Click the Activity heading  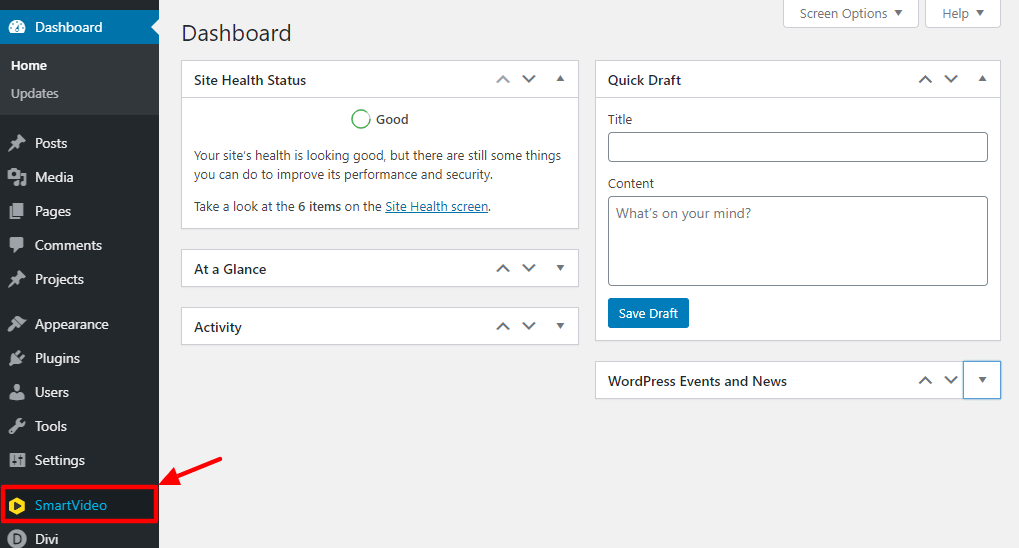click(x=218, y=327)
